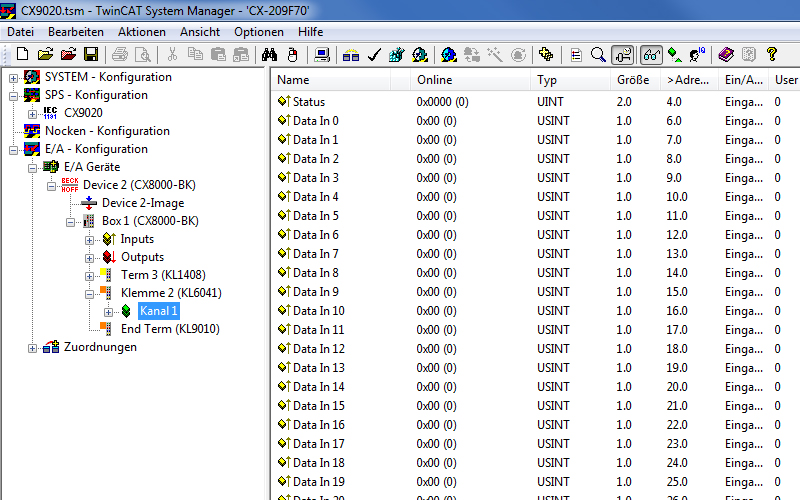Sort by the Online column header
Viewport: 800px width, 500px height.
(470, 80)
